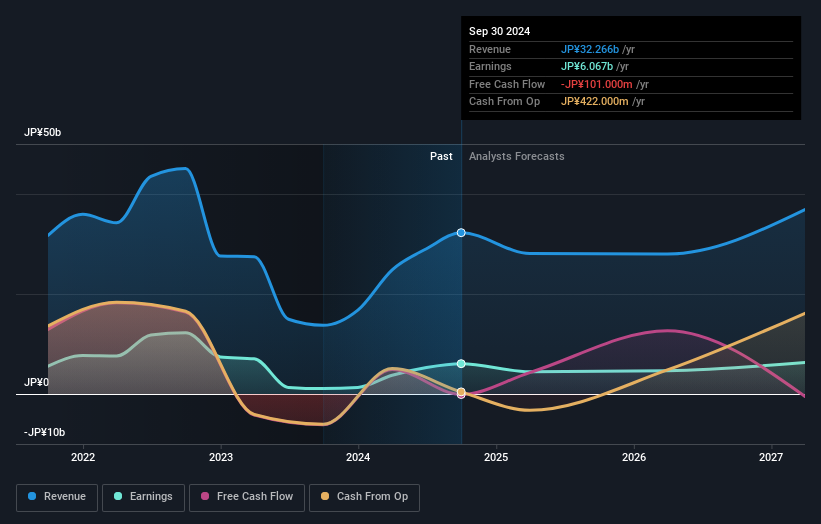Click the Revenue row label in tooltip
Viewport: 821px width, 524px height.
(x=490, y=49)
